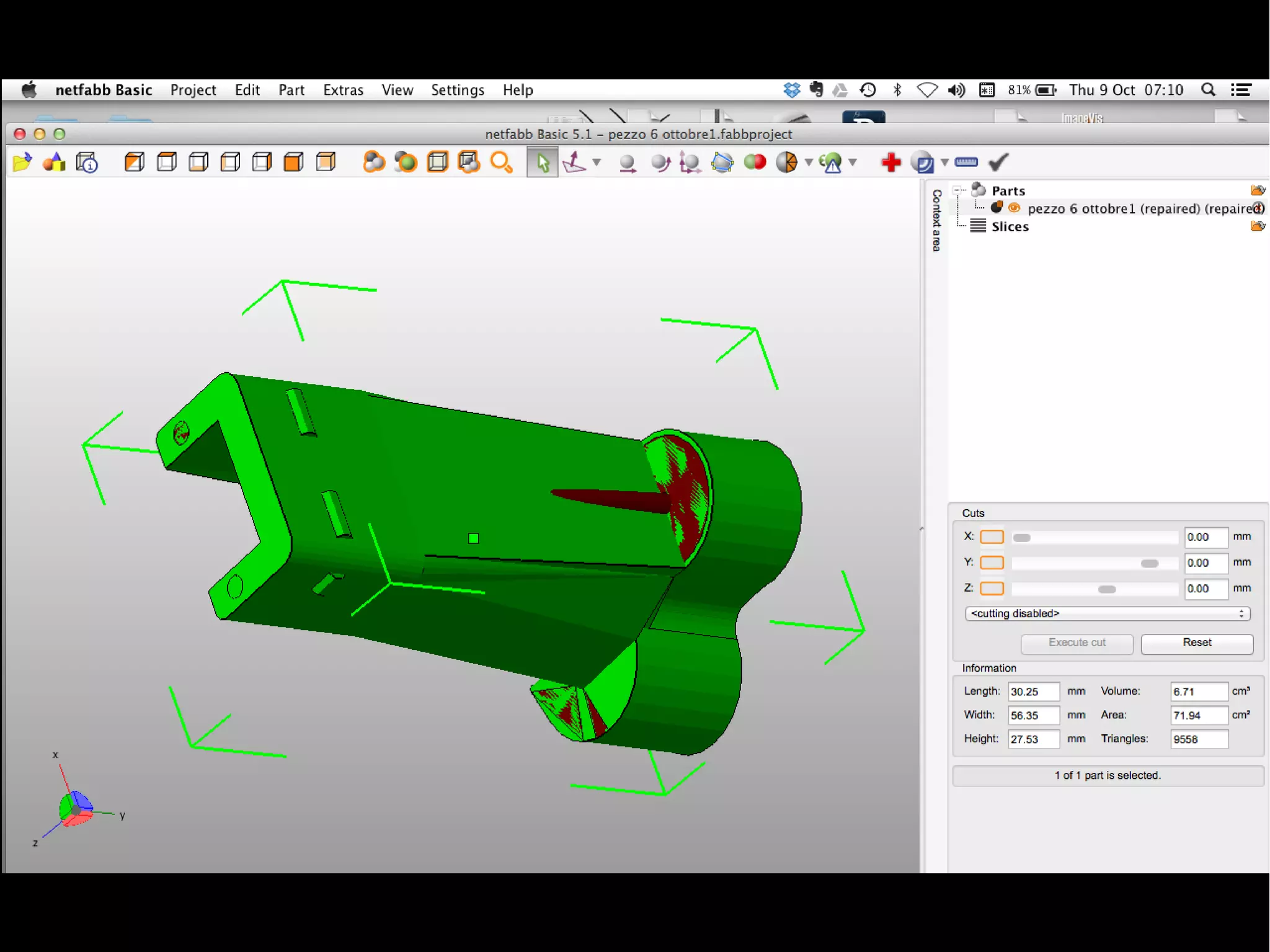This screenshot has width=1270, height=952.
Task: Select the Slices tree item
Action: [1010, 227]
